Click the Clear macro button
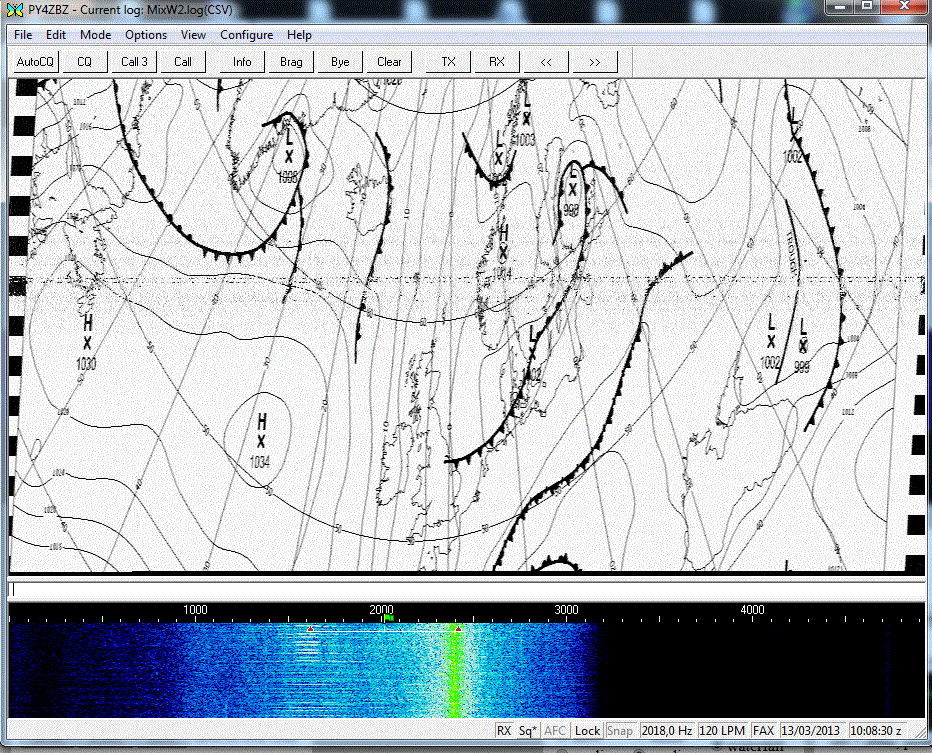 [x=389, y=62]
